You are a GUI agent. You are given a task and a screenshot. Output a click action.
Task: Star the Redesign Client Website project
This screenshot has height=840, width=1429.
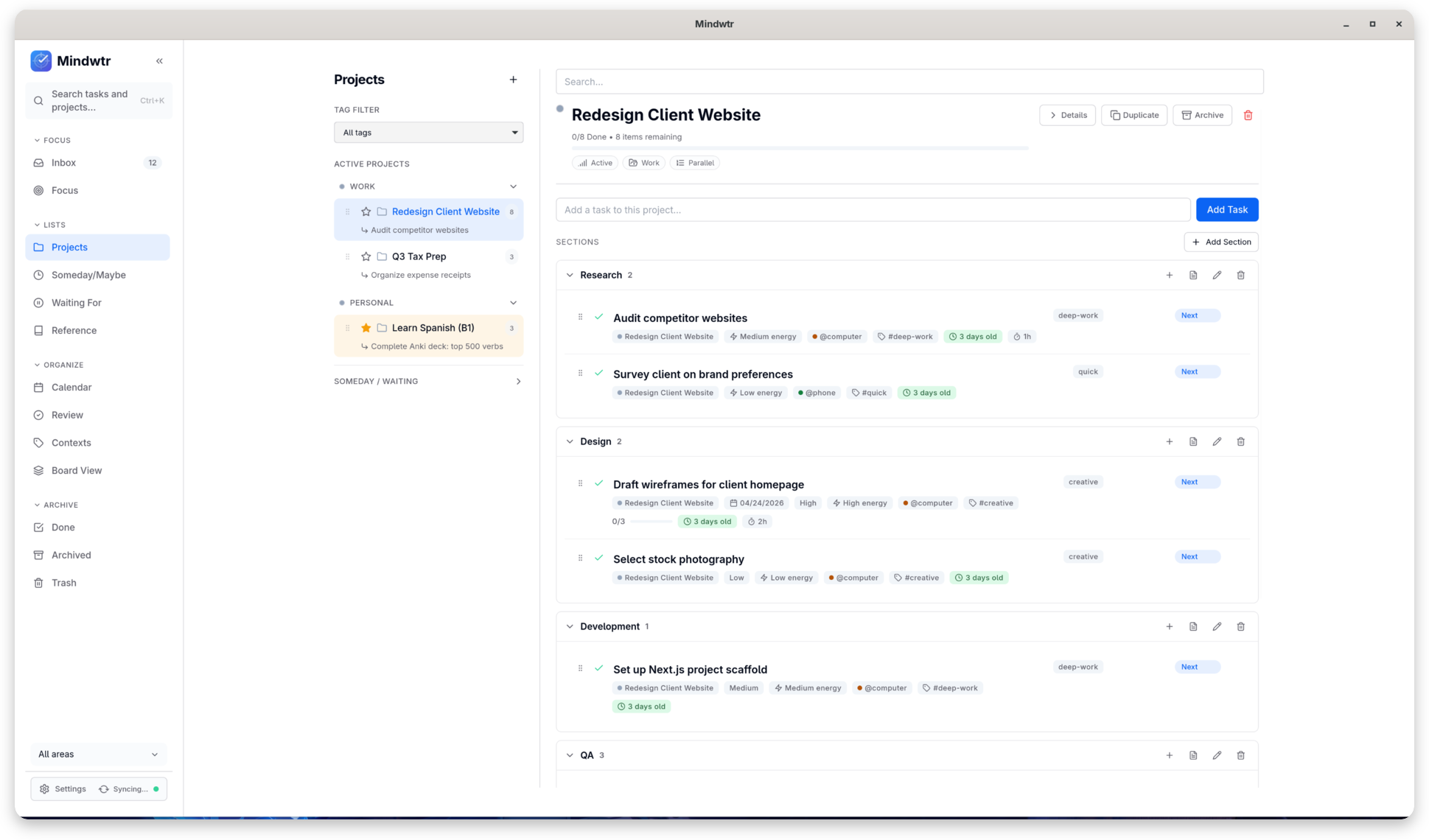coord(366,211)
